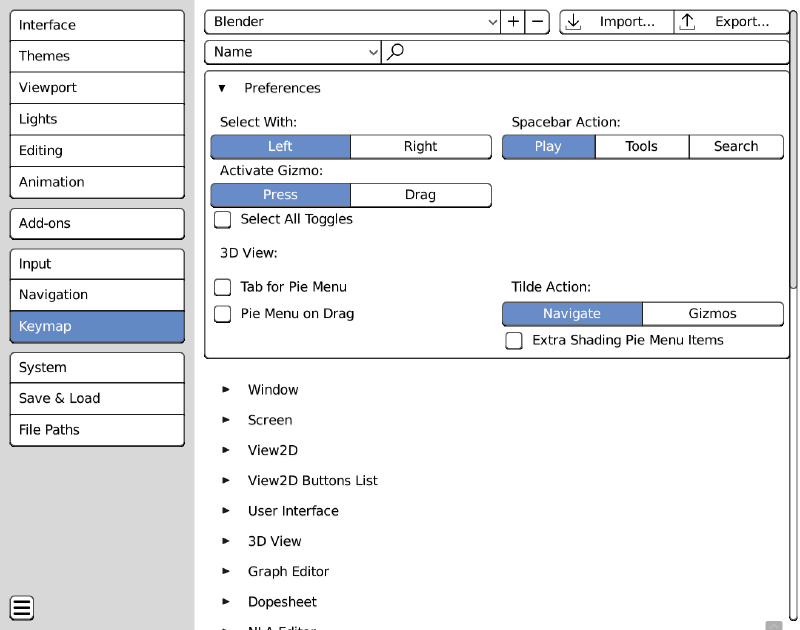Enable the Select All Toggles checkbox
The image size is (800, 630).
(x=223, y=219)
